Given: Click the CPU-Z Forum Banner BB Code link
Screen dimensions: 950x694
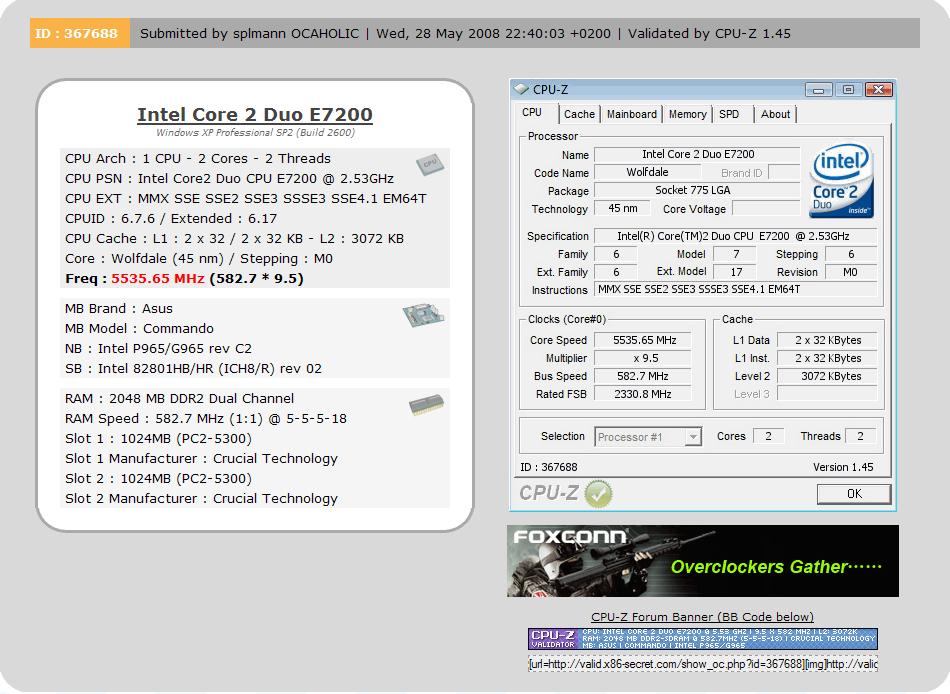Looking at the screenshot, I should point(702,617).
